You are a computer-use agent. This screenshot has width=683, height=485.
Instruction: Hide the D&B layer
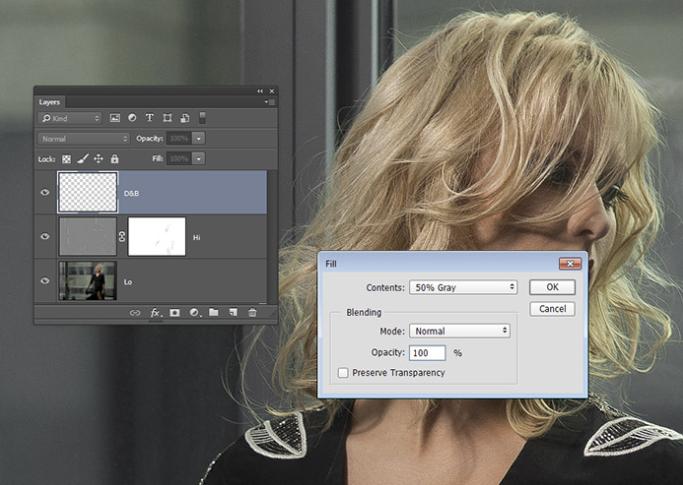tap(45, 192)
